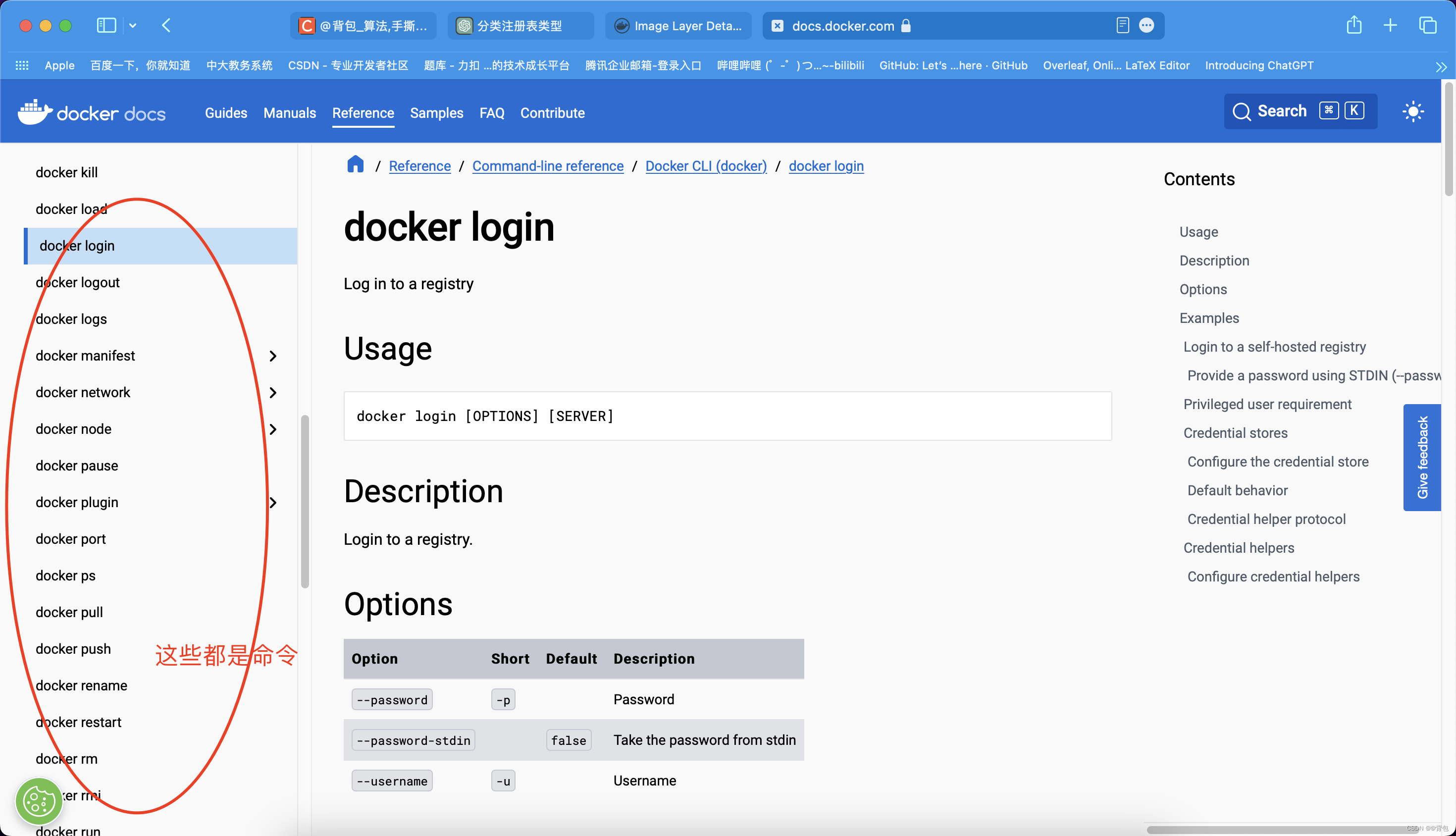The image size is (1456, 836).
Task: Open the Guides menu
Action: (x=226, y=113)
